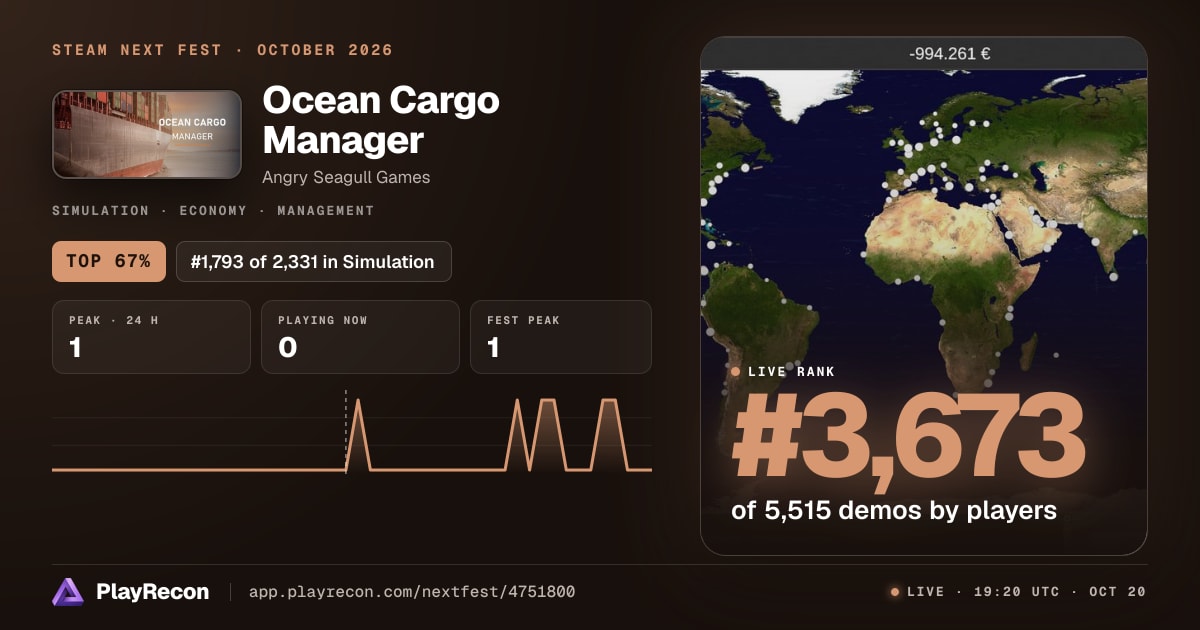Click the LIVE RANK label
Viewport: 1200px width, 630px height.
791,371
